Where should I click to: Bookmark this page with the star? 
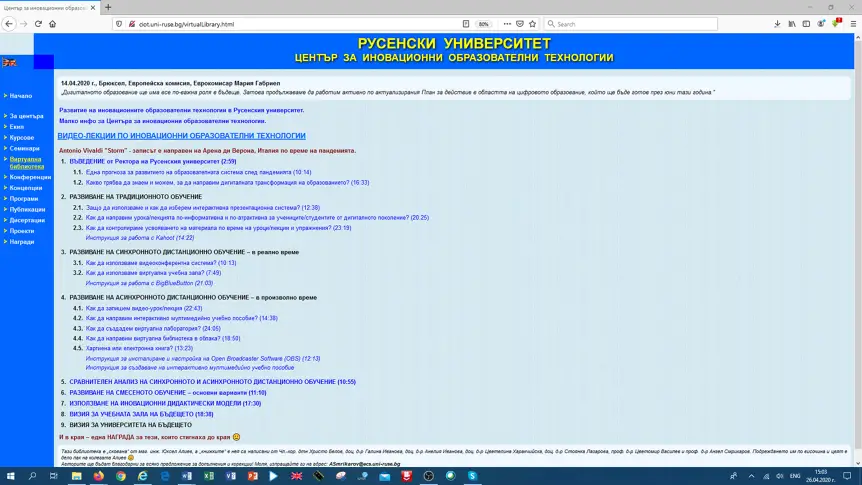532,24
